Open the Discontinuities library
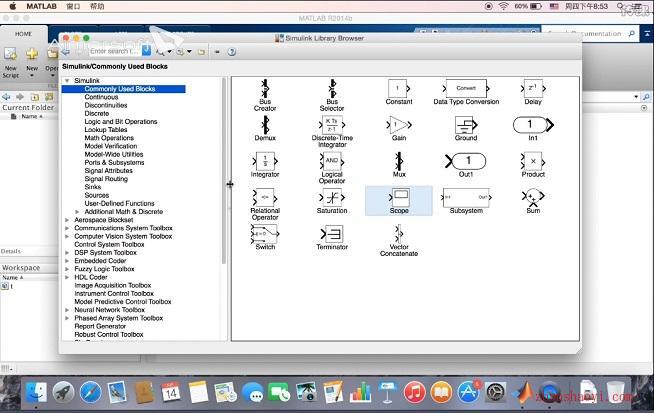The image size is (654, 413). 106,105
